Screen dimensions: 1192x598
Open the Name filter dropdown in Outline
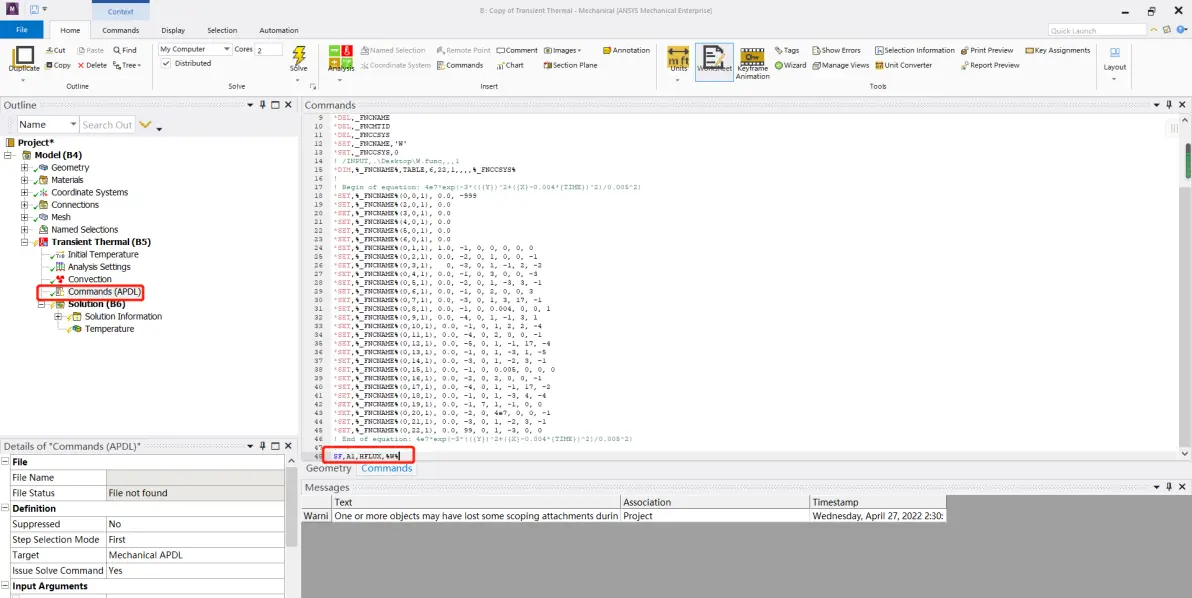tap(47, 125)
